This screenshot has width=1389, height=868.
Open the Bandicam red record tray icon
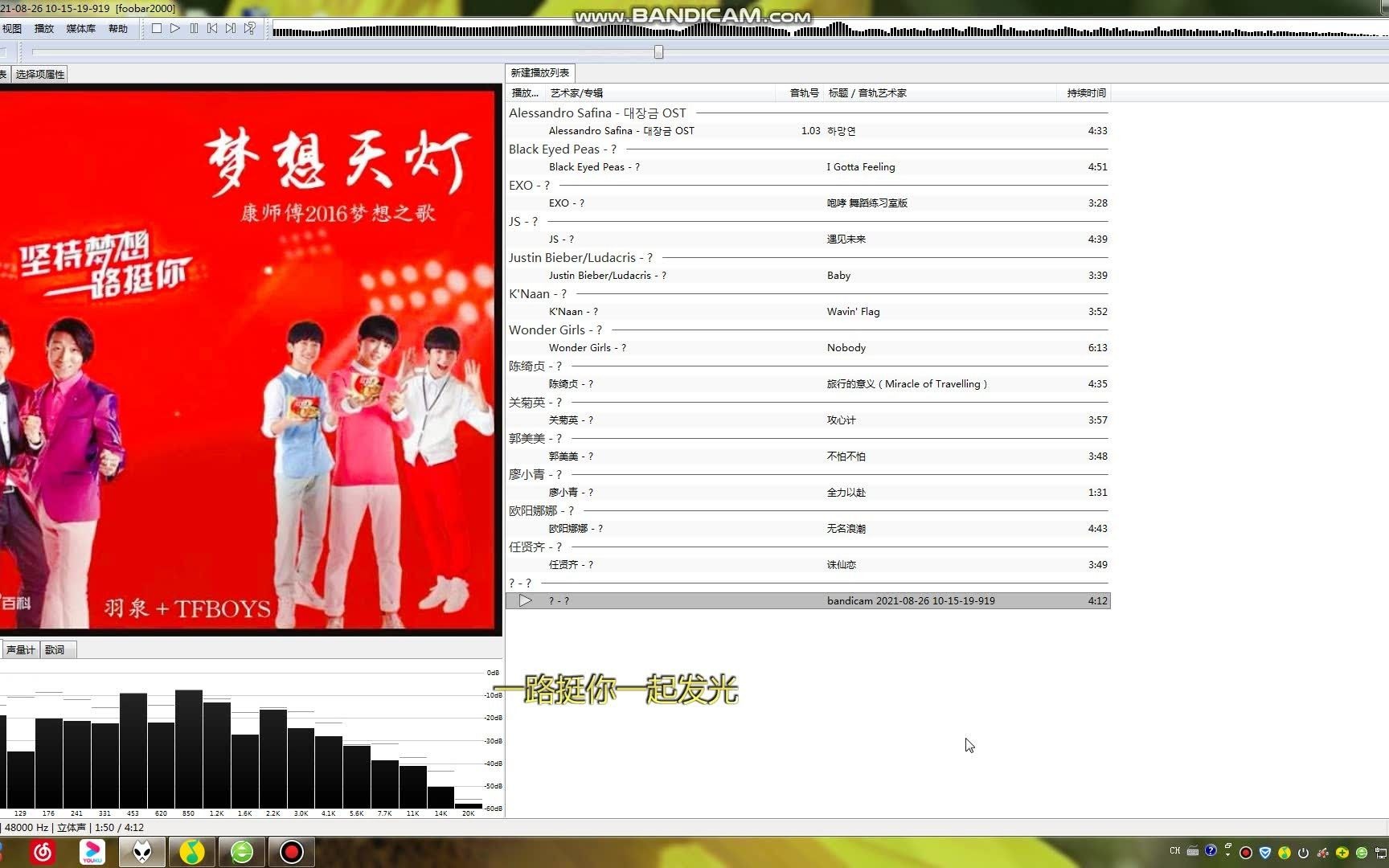[1246, 853]
